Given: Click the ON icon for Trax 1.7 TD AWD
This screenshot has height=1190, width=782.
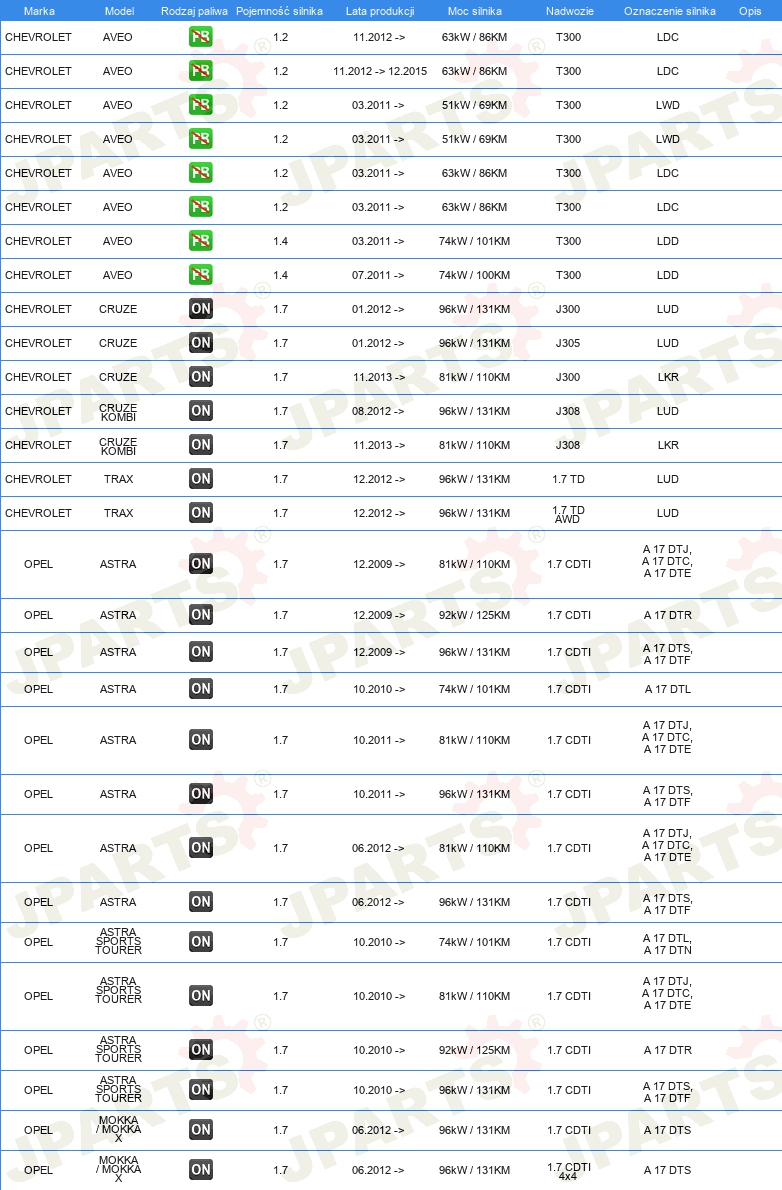Looking at the screenshot, I should click(x=200, y=512).
